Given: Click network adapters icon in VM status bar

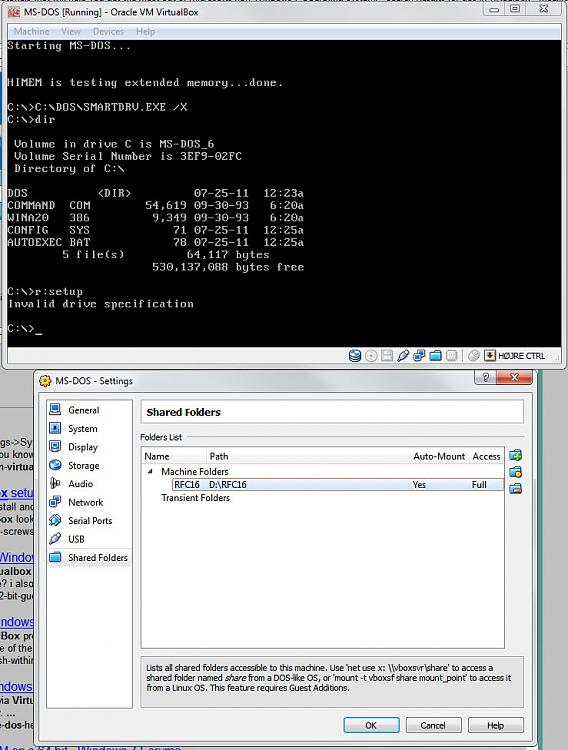Looking at the screenshot, I should (419, 356).
